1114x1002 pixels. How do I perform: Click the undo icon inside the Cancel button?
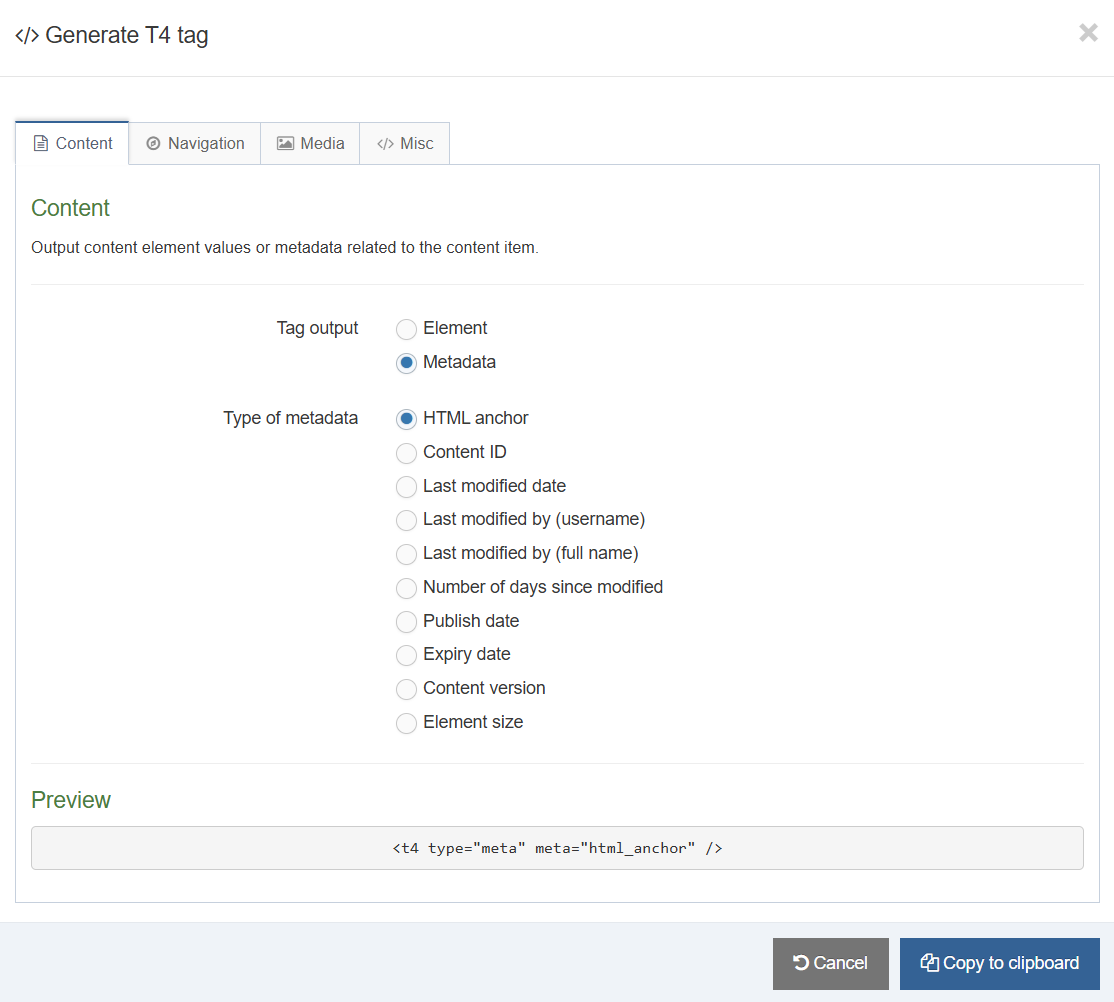click(x=802, y=963)
